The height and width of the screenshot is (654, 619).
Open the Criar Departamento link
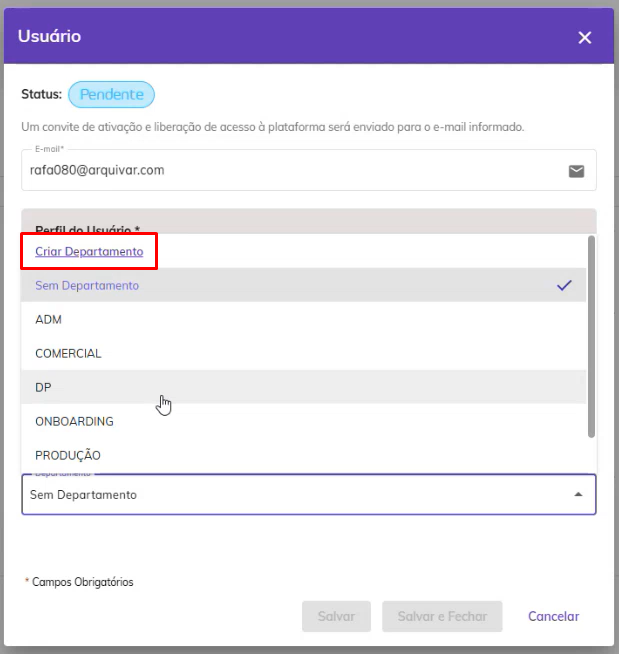click(89, 252)
